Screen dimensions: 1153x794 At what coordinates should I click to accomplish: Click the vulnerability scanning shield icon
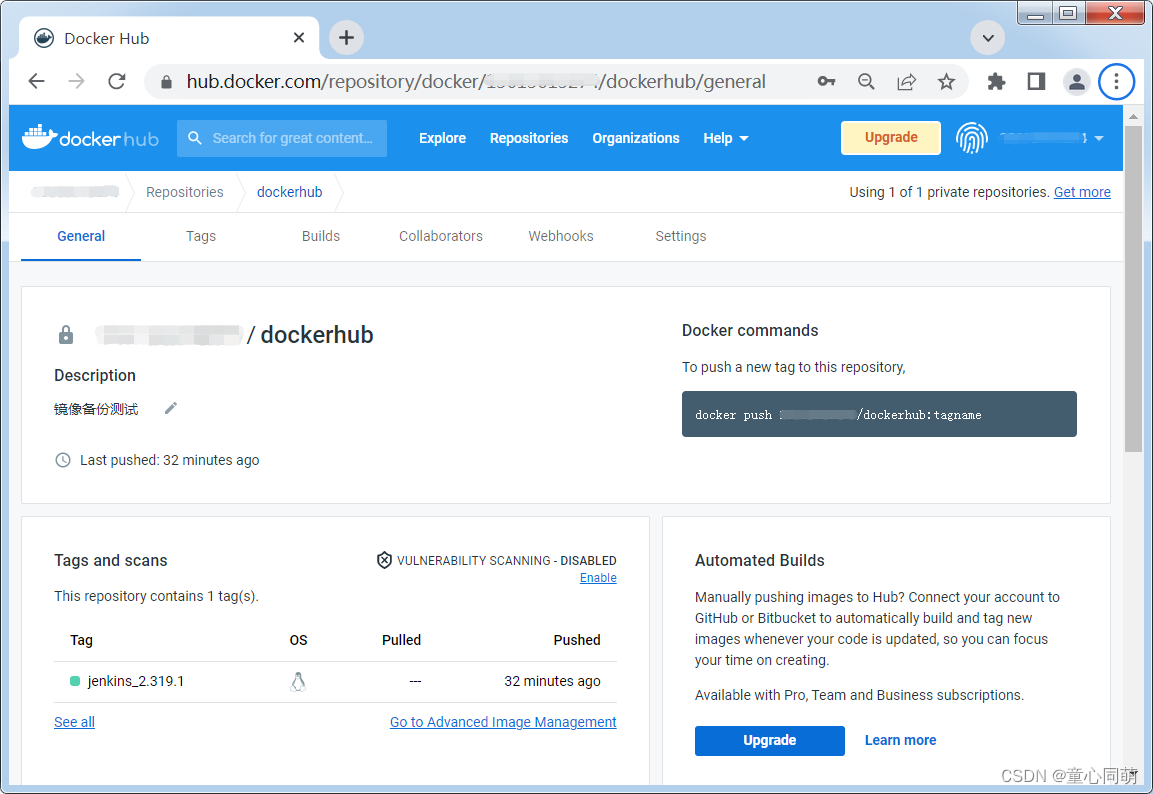384,560
